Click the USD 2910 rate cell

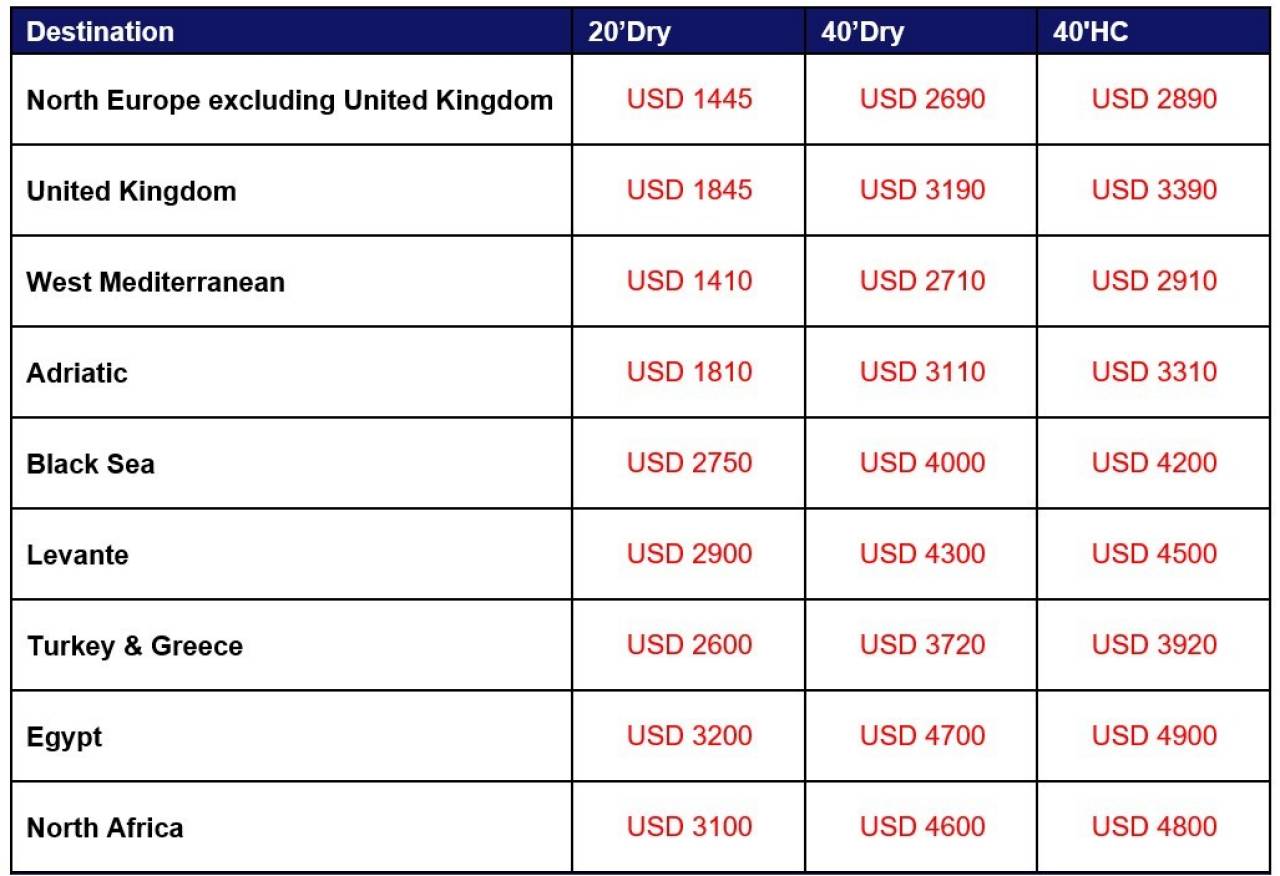tap(1154, 282)
